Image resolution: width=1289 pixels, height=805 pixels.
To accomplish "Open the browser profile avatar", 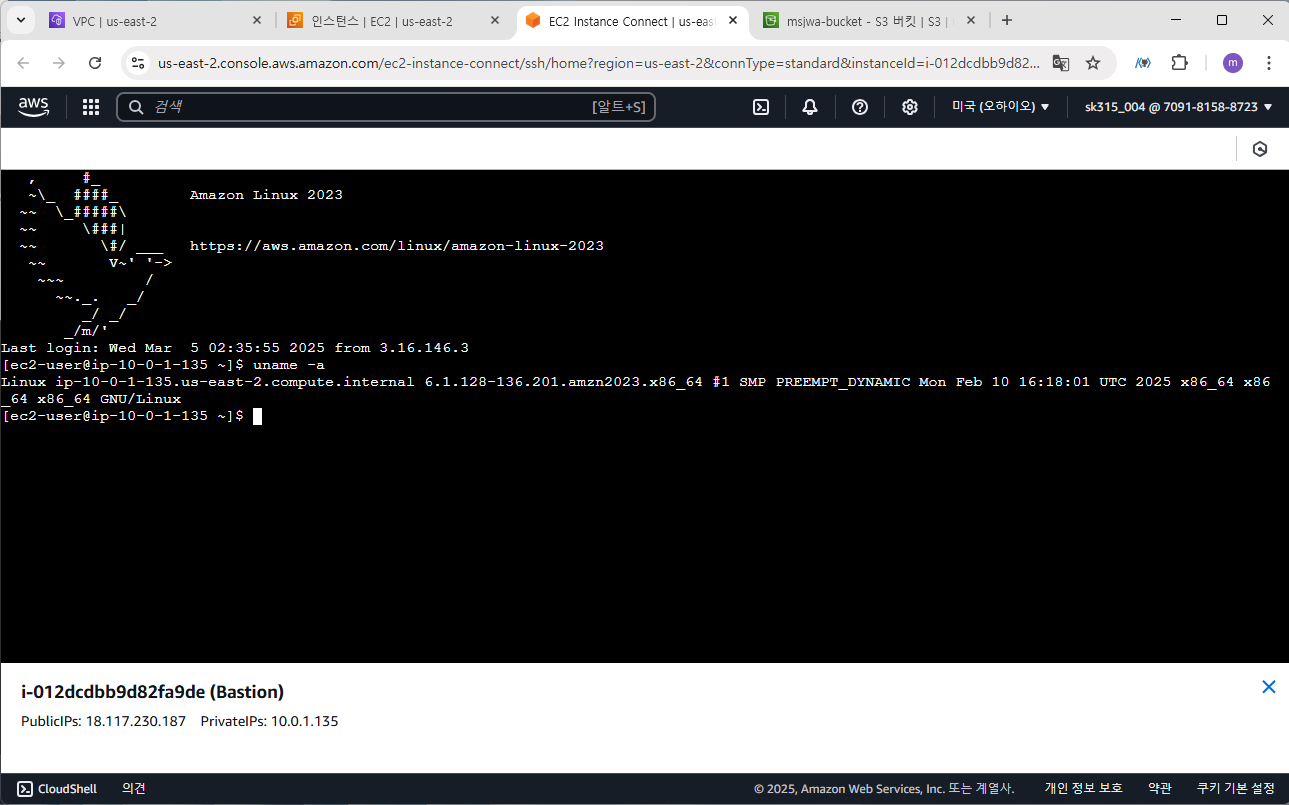I will click(x=1233, y=63).
